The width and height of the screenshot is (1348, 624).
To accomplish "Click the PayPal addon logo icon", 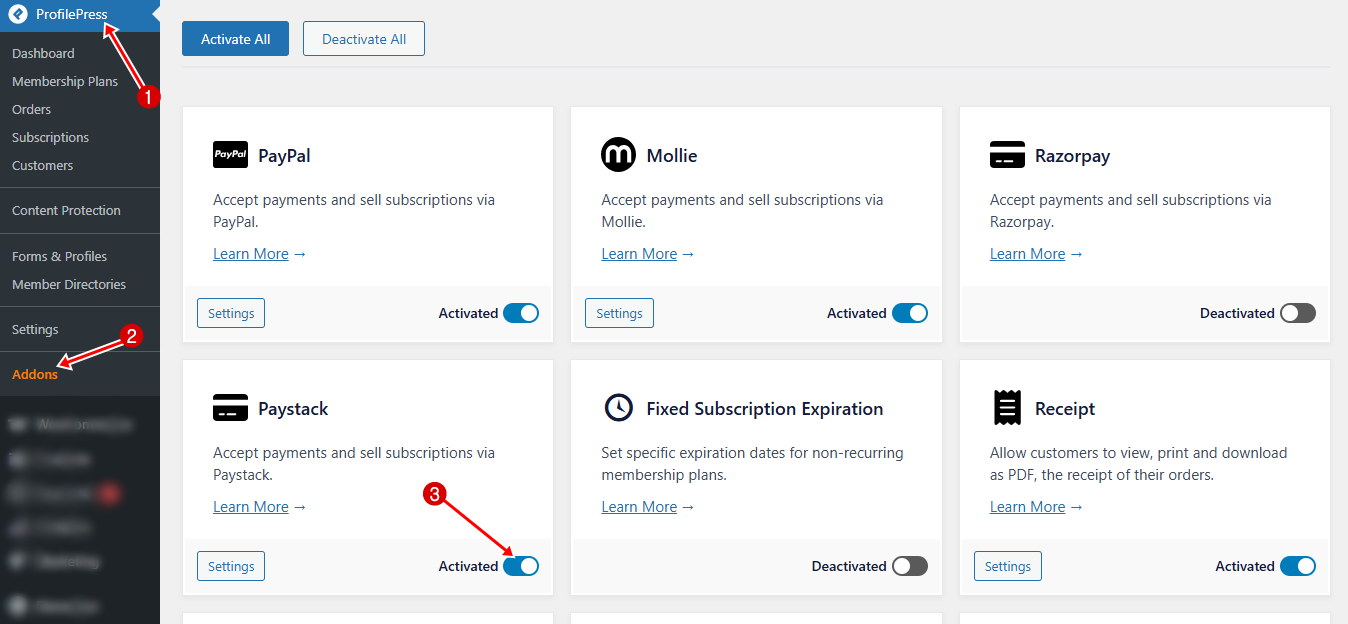I will tap(231, 155).
